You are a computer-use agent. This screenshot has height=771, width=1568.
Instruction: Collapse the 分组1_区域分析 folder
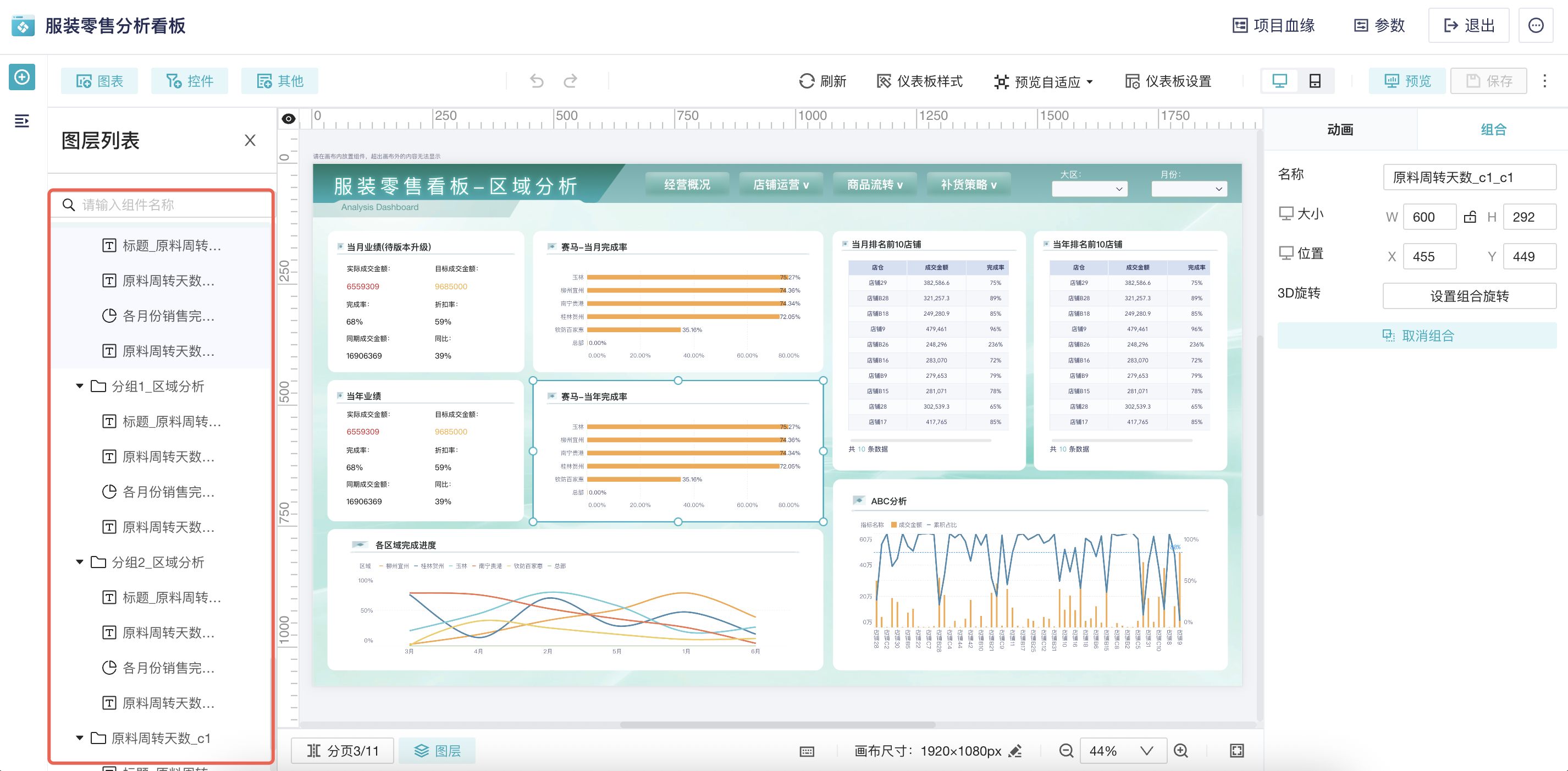tap(80, 386)
